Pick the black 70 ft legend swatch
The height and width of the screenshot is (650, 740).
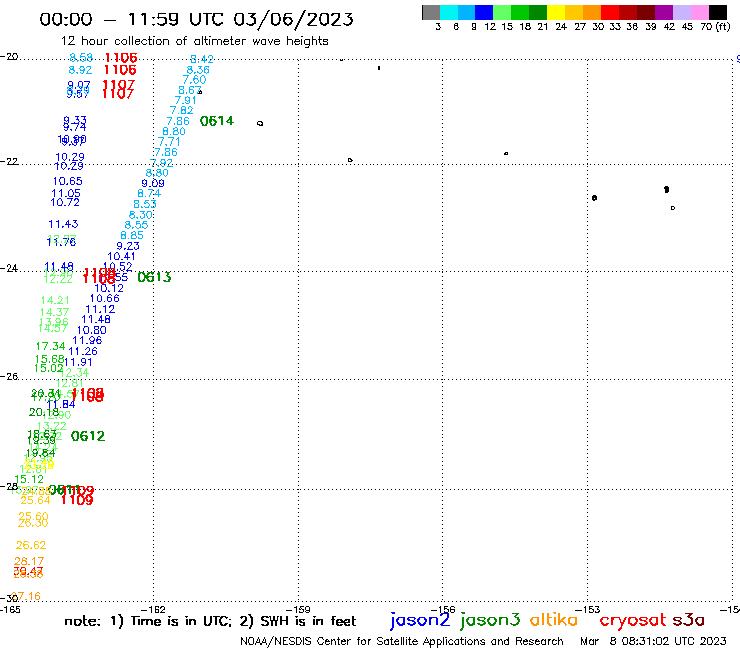tap(718, 12)
